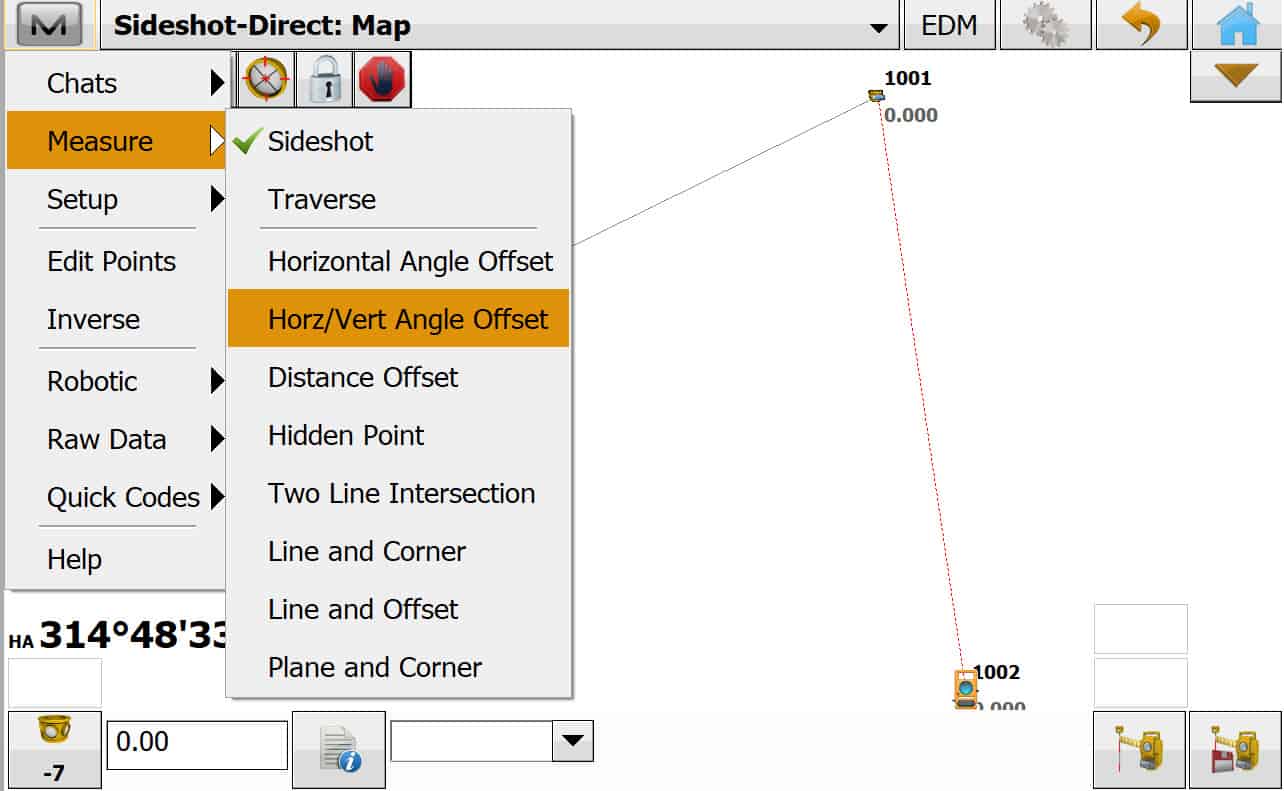Viewport: 1284px width, 791px height.
Task: Click the red stop hand icon
Action: 383,80
